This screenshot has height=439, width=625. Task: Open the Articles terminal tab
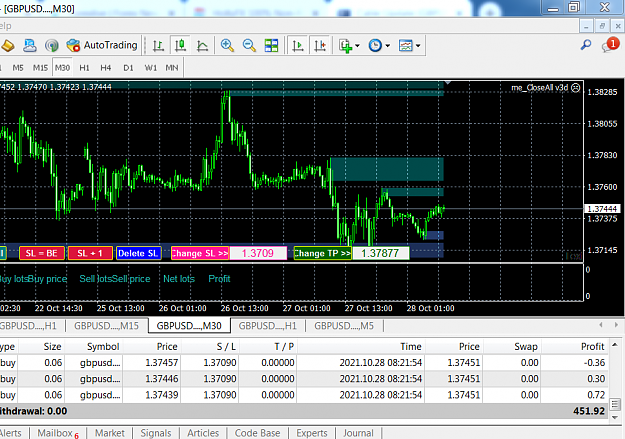tap(203, 433)
